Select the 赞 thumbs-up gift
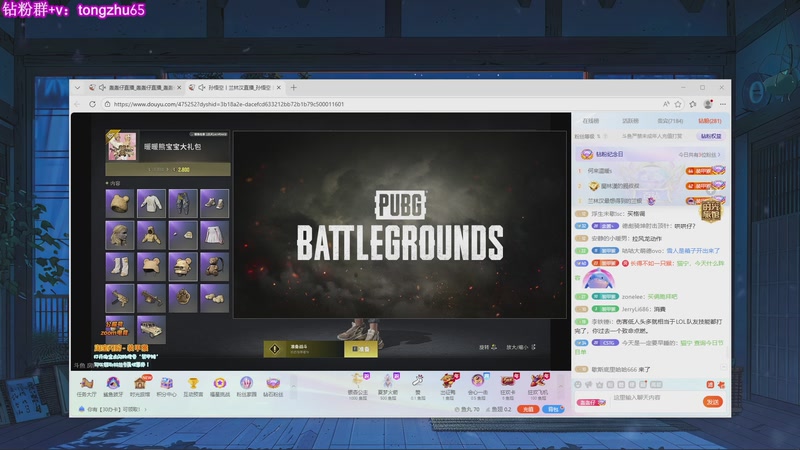The width and height of the screenshot is (800, 450). pos(418,386)
